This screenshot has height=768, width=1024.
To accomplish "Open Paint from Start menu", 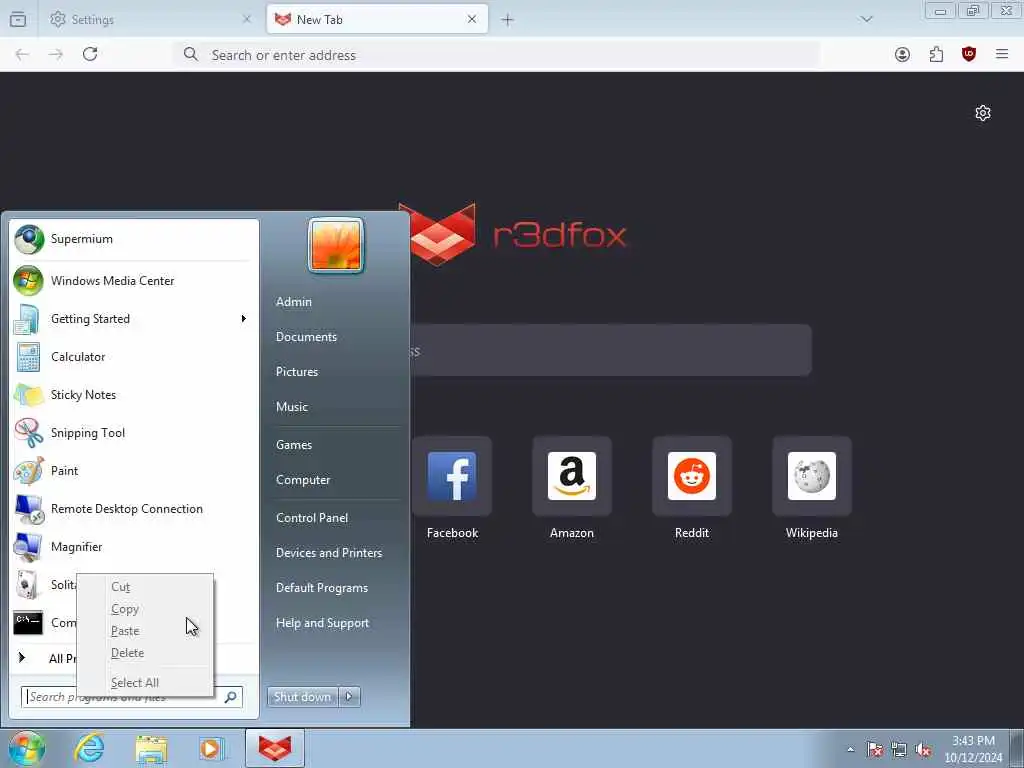I will 133,471.
